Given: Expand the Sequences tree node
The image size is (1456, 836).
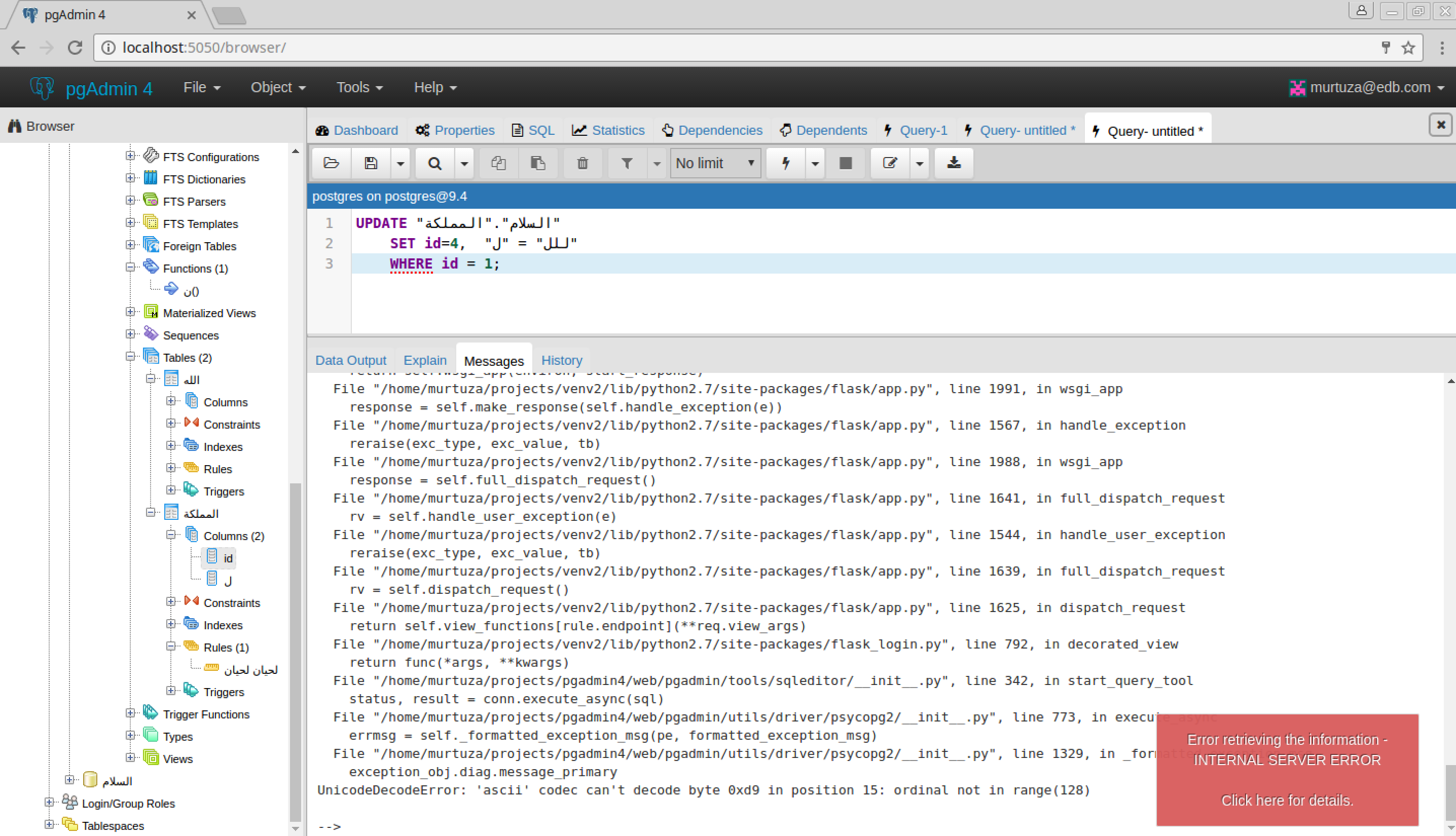Looking at the screenshot, I should click(130, 334).
